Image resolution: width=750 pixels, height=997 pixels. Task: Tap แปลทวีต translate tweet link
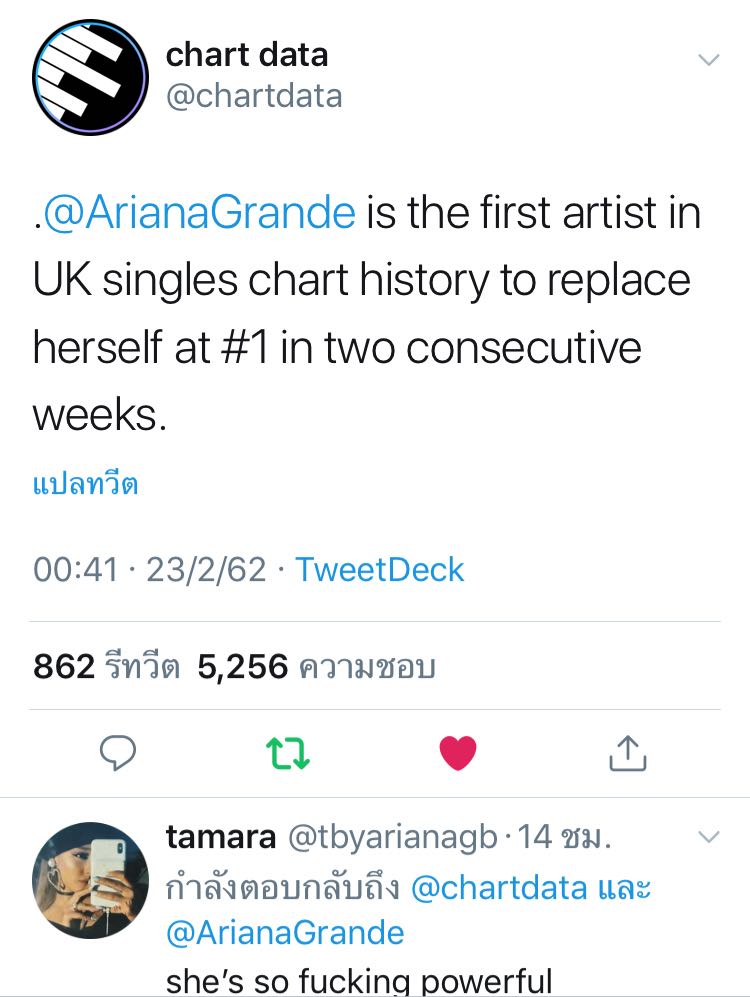coord(85,486)
